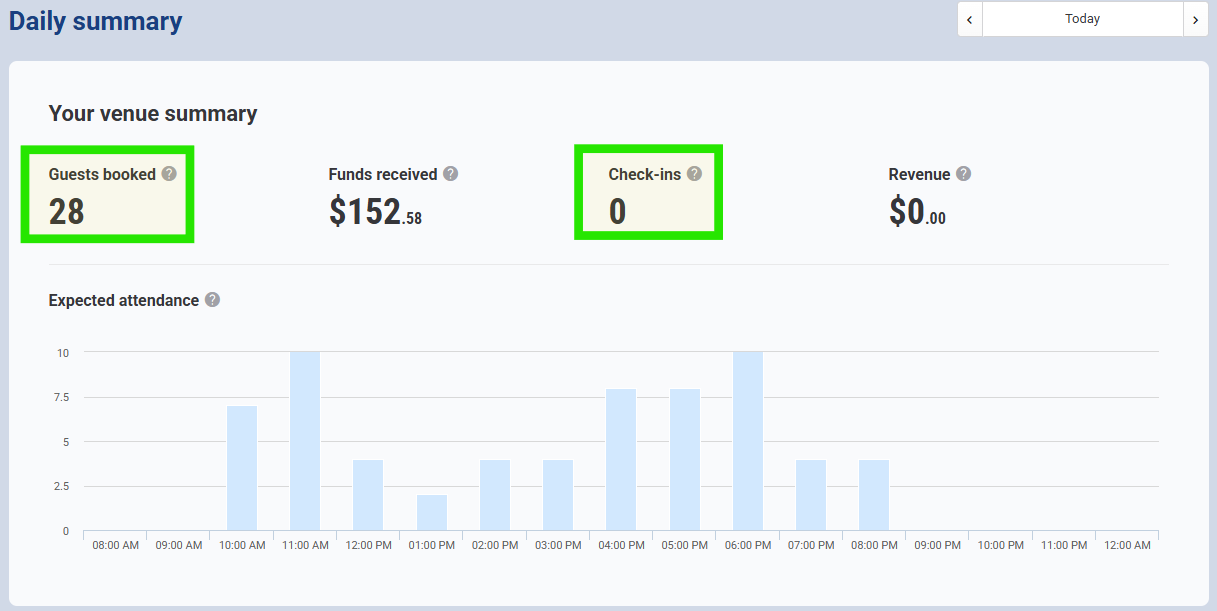This screenshot has height=611, width=1217.
Task: Go to the previous day arrow
Action: point(969,19)
